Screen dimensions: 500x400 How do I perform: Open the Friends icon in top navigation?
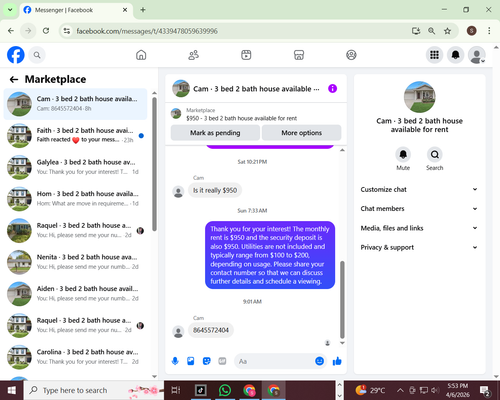(194, 55)
